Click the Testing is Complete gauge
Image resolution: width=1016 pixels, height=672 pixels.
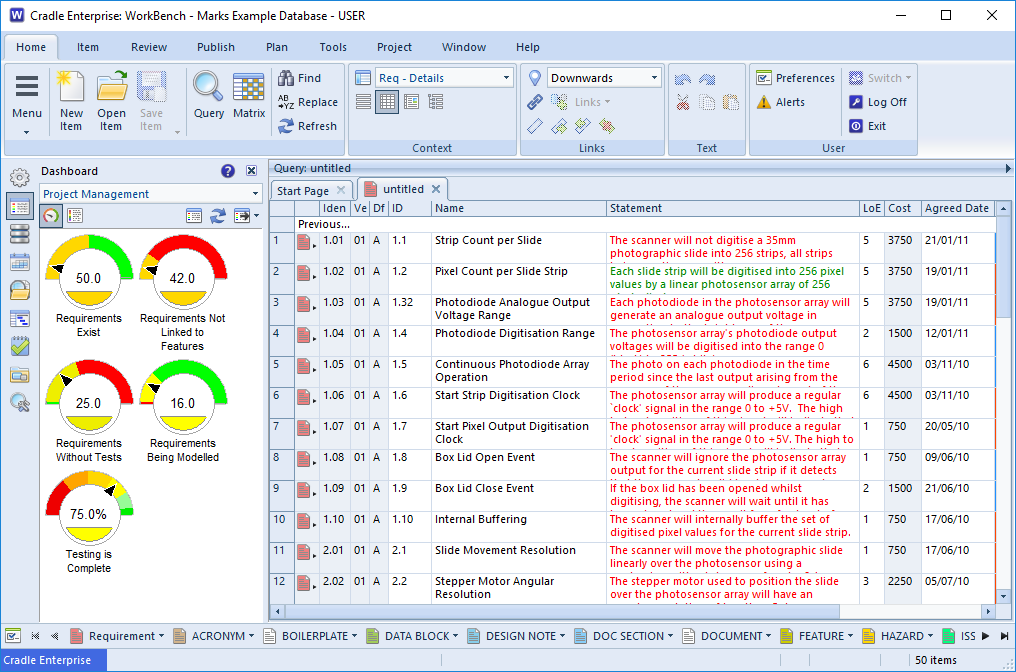point(89,508)
